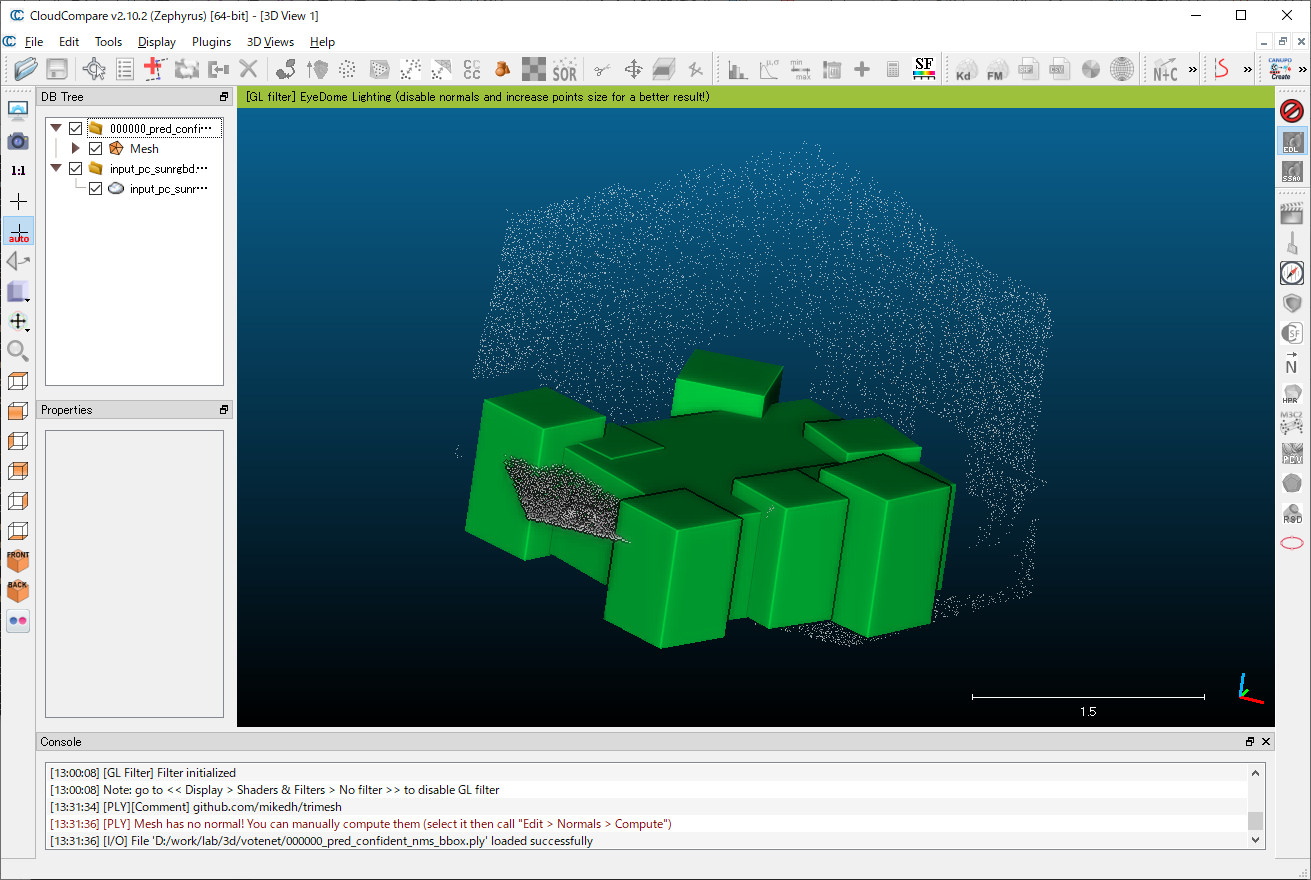Collapse the 000000_pred_conf tree branch
Image resolution: width=1311 pixels, height=880 pixels.
pos(56,128)
